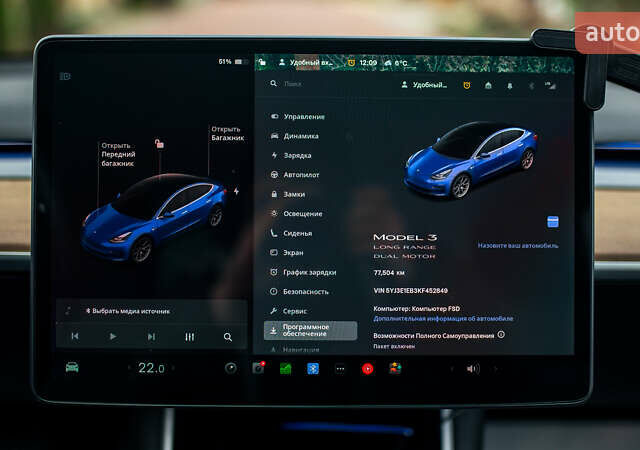Select the Зарядка menu item
Viewport: 640px width, 450px height.
tap(296, 156)
